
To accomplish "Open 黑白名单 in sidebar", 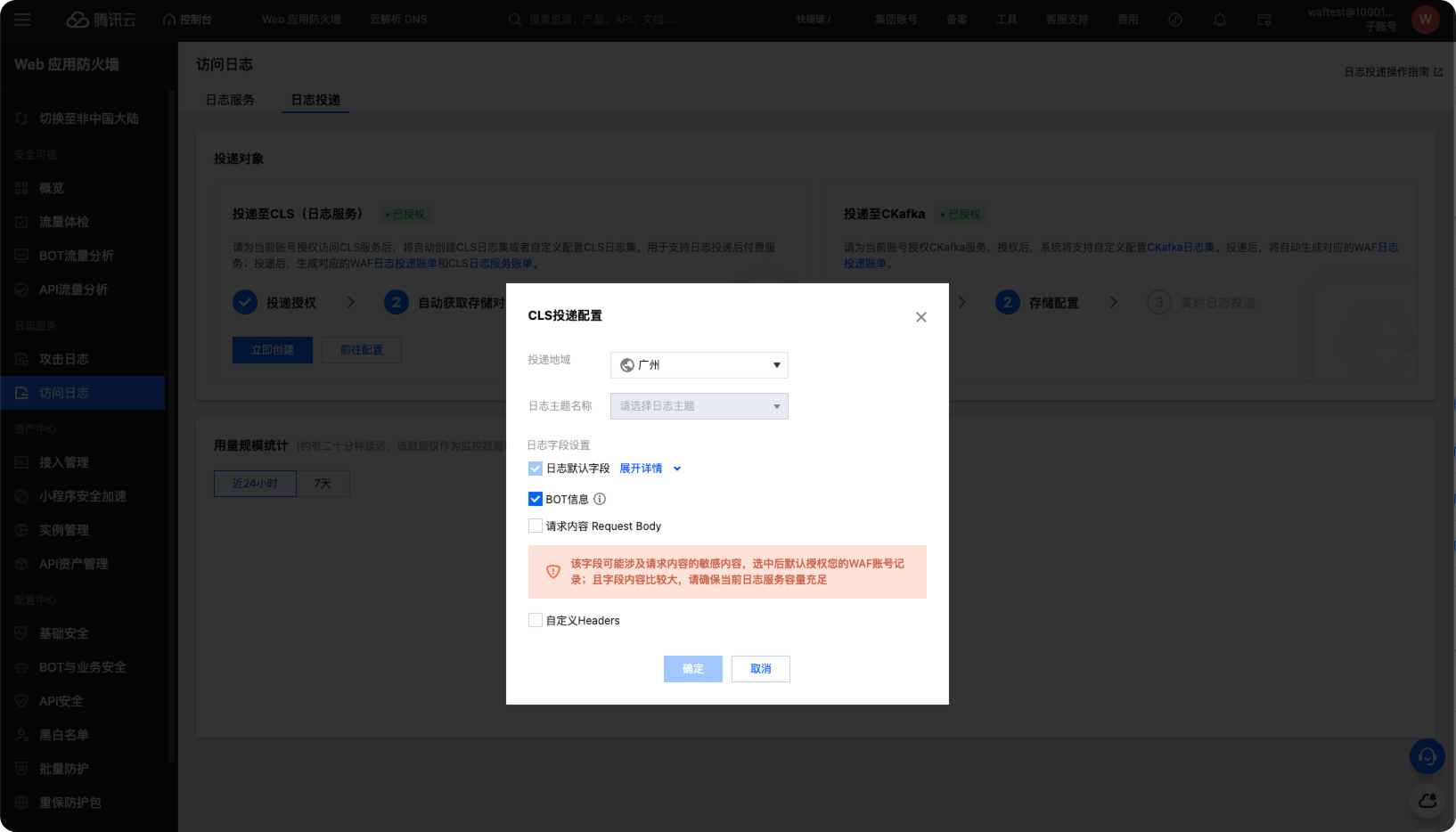I will 83,735.
